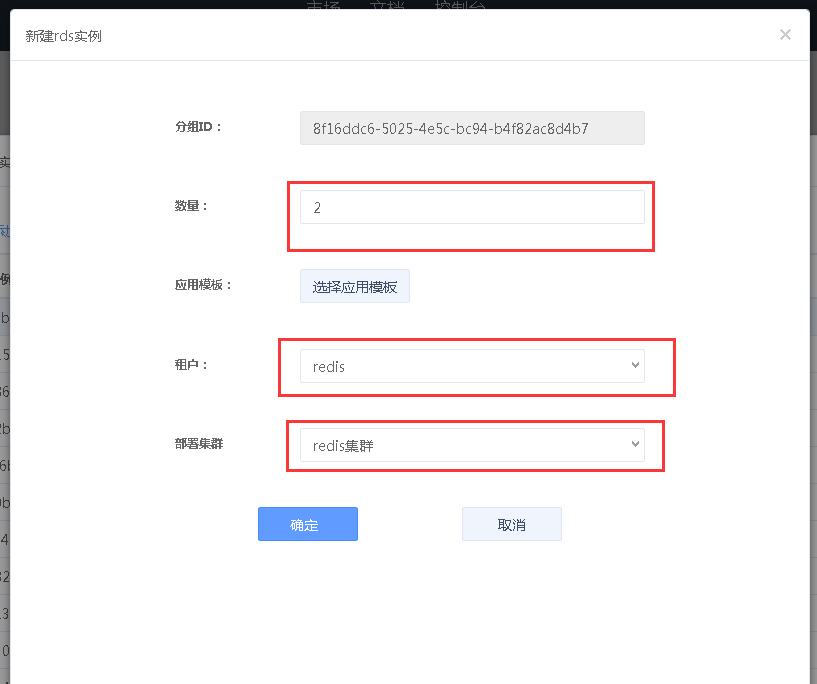
Task: Click the arrow on the 租户 select box
Action: (635, 366)
